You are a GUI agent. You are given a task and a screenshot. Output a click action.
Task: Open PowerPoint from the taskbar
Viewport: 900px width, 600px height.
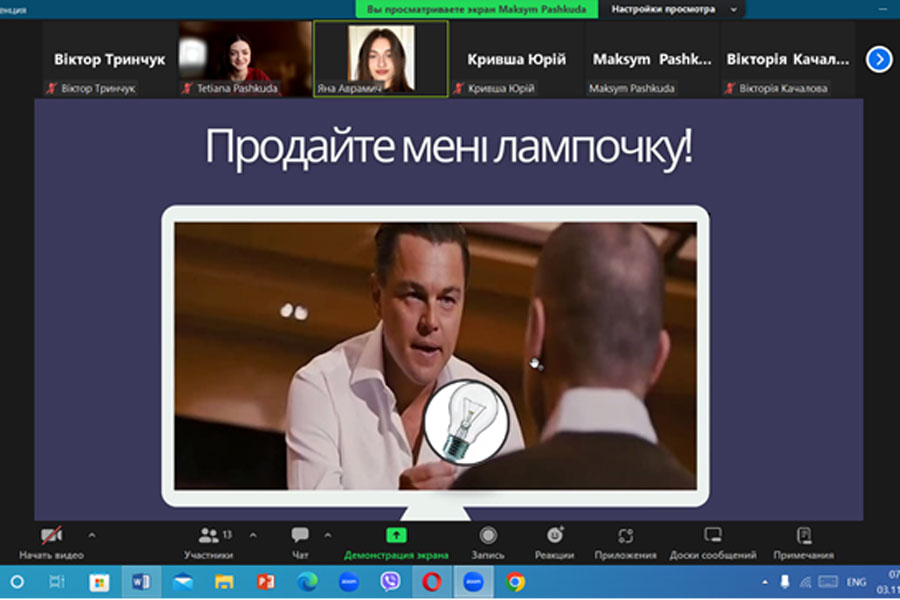(265, 582)
